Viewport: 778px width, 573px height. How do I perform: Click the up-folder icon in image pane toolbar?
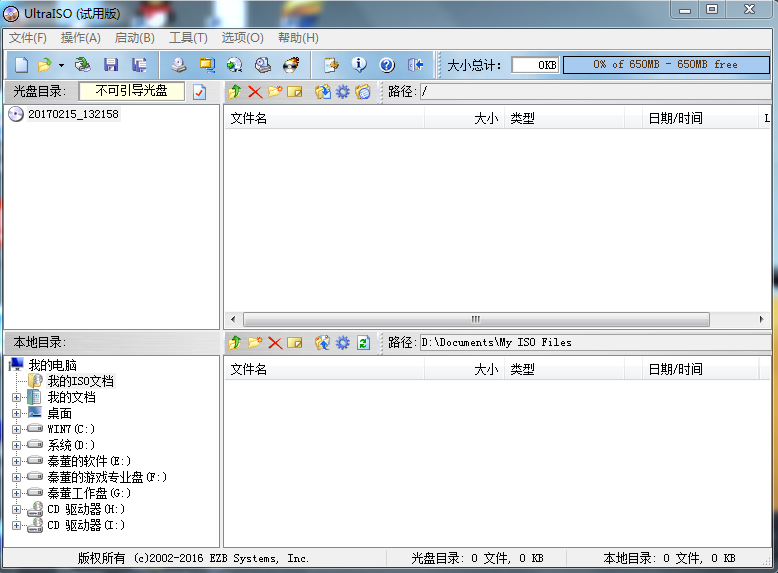click(x=235, y=92)
